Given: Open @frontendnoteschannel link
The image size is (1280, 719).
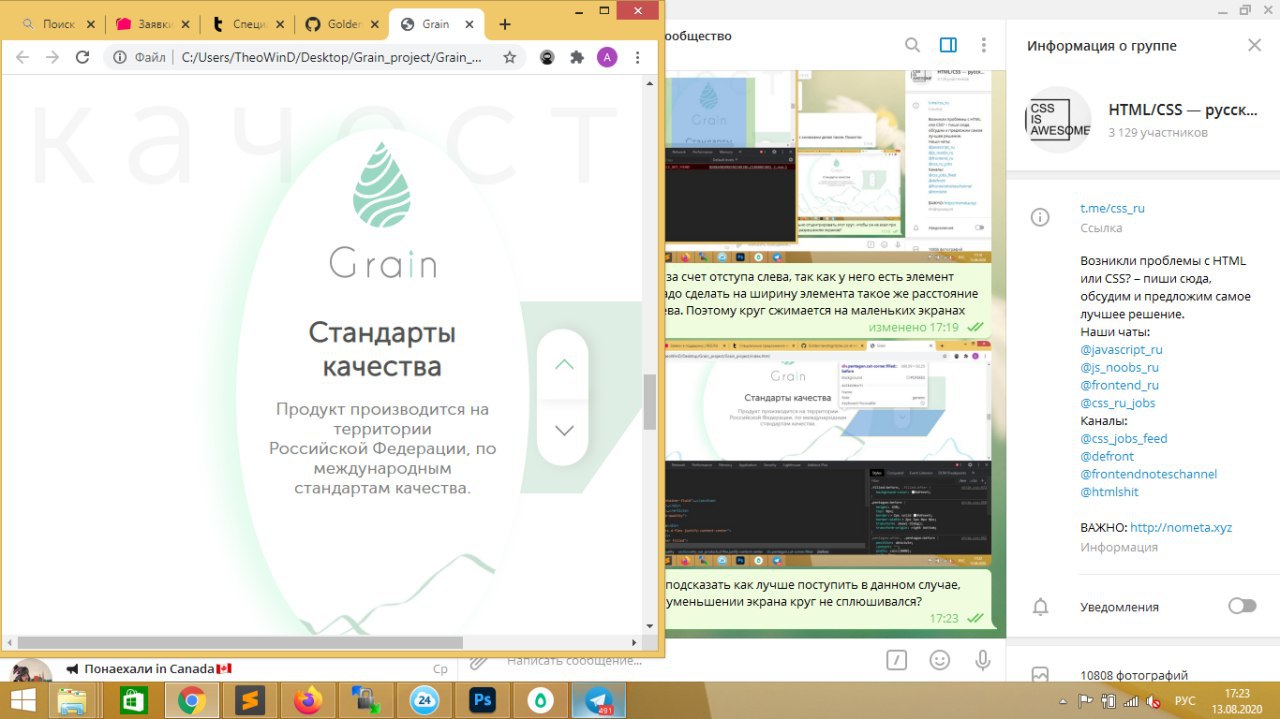Looking at the screenshot, I should pyautogui.click(x=1148, y=474).
